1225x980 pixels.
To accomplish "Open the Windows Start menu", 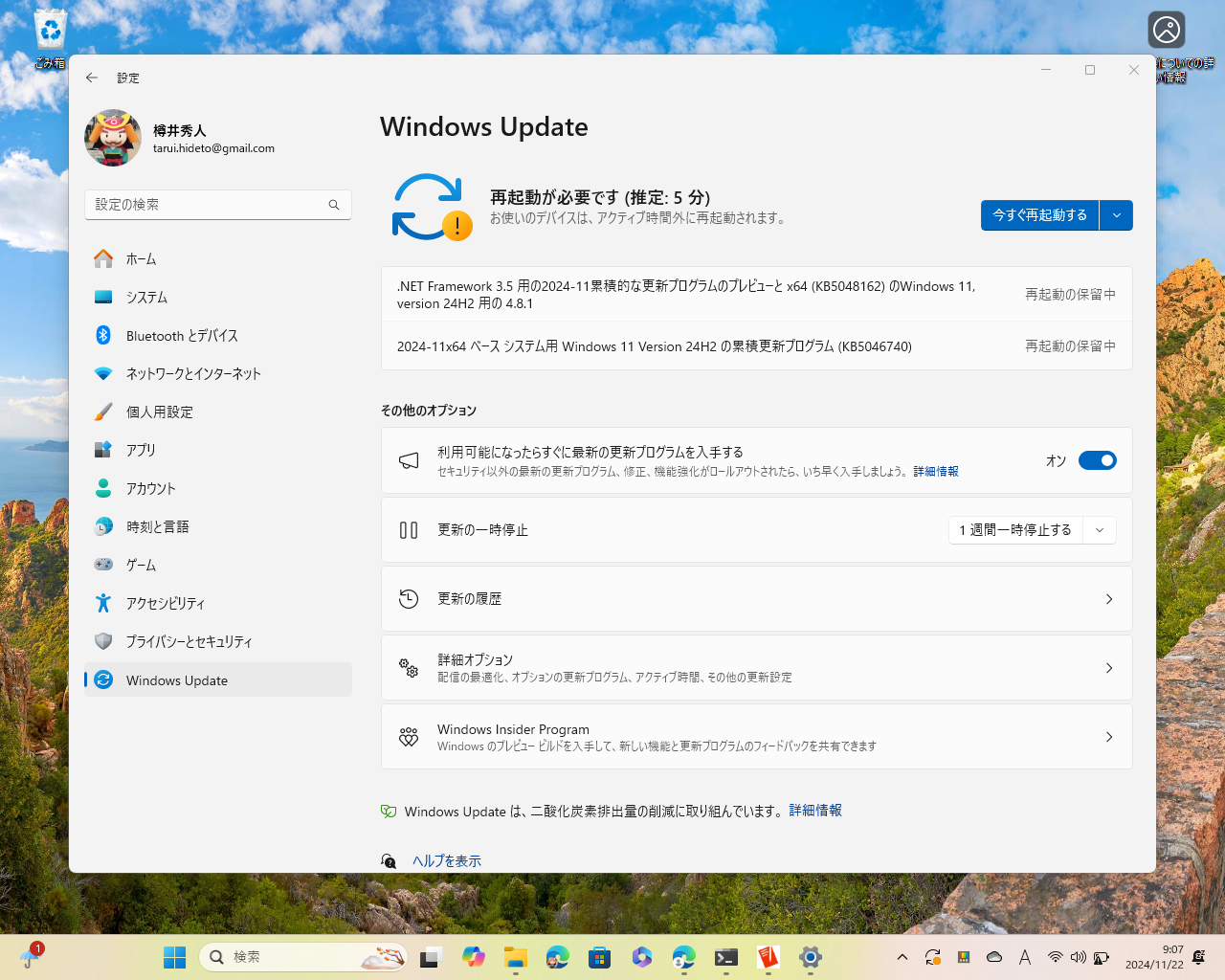I will 175,957.
